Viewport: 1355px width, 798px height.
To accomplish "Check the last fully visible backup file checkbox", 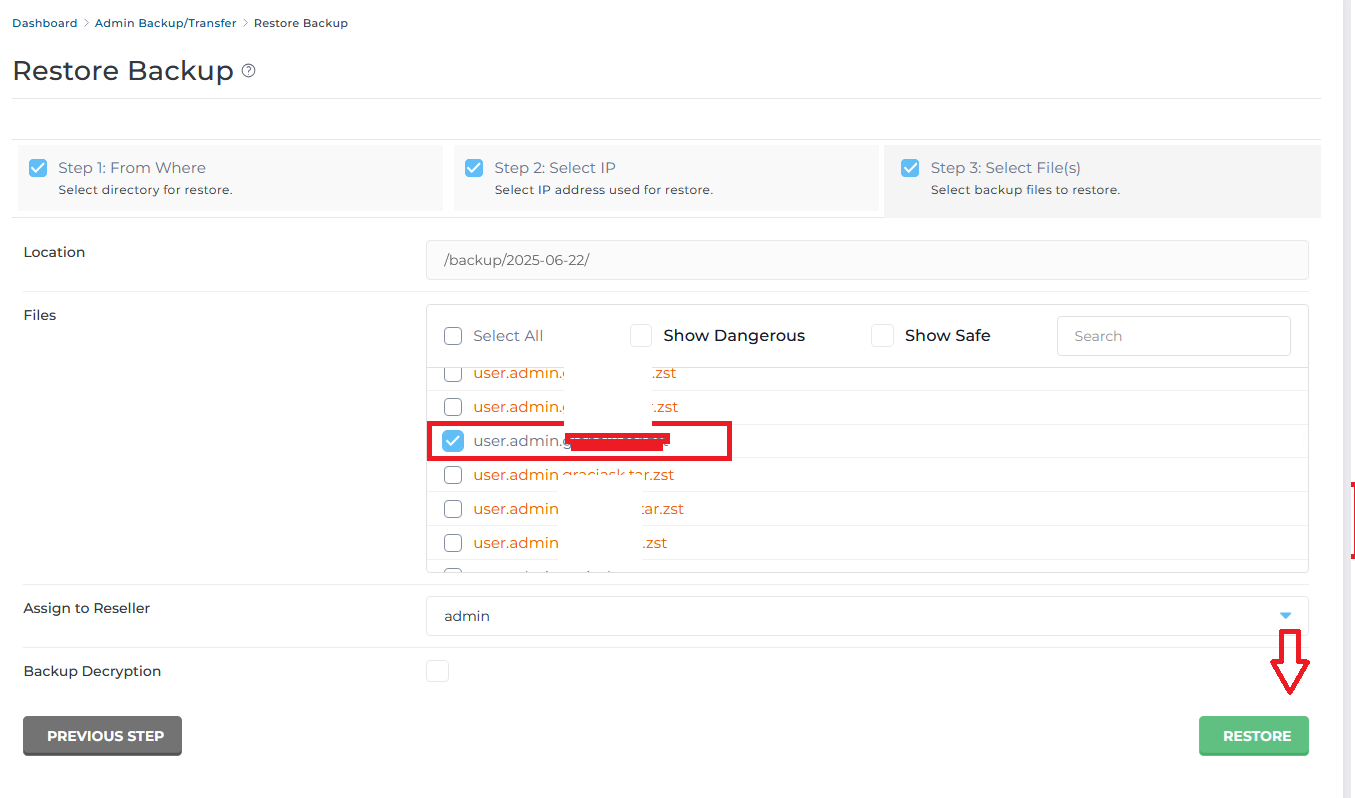I will [453, 543].
